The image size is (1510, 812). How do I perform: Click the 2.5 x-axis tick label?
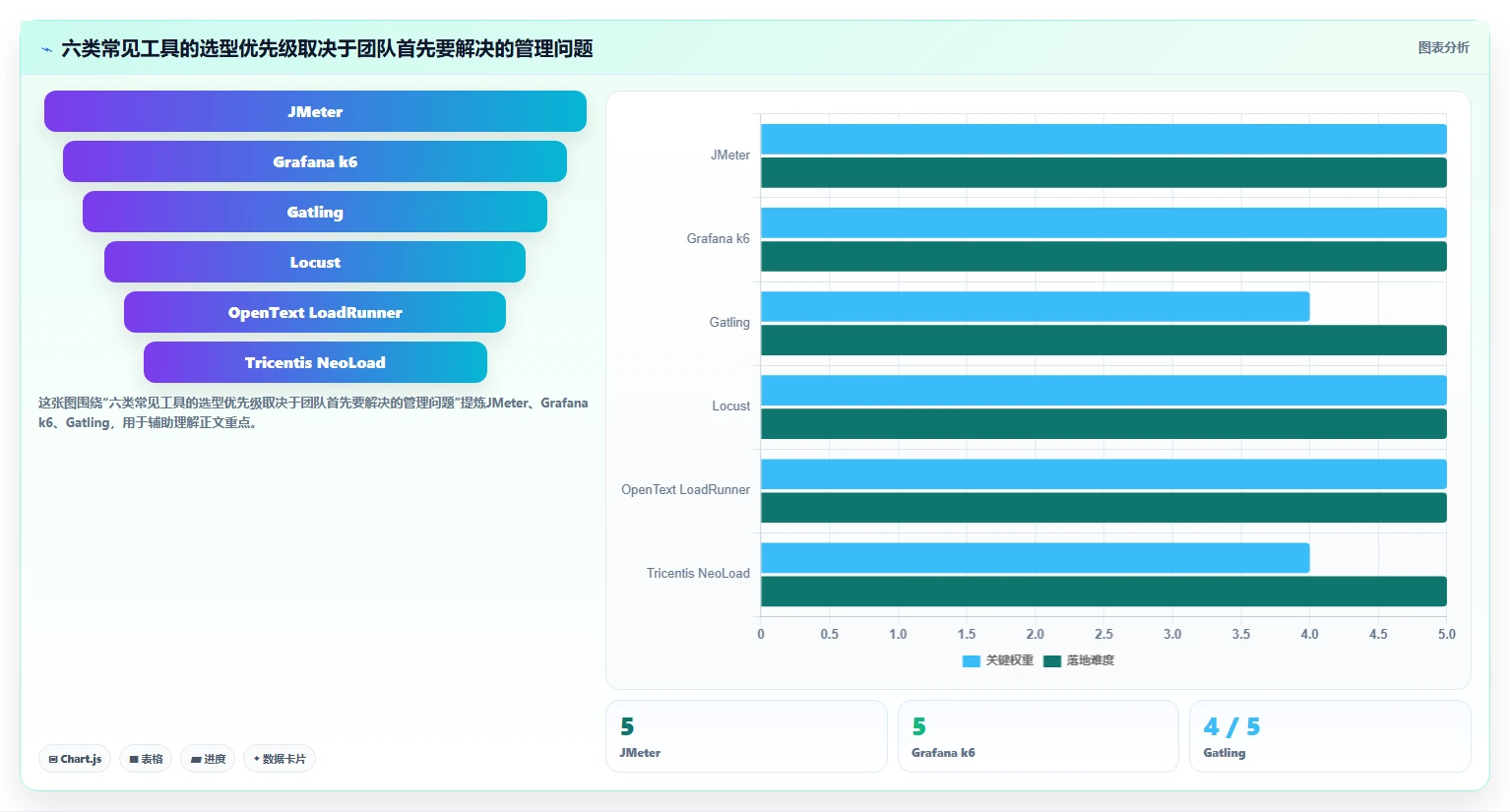tap(1103, 634)
